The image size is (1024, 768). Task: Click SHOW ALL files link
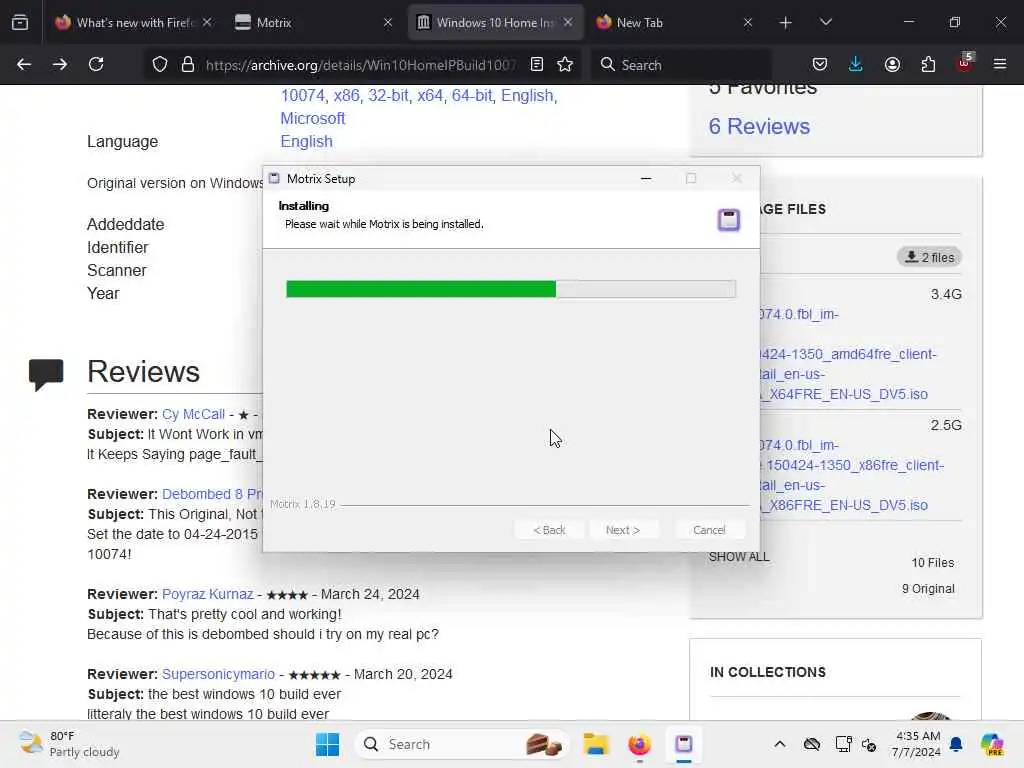pos(739,556)
